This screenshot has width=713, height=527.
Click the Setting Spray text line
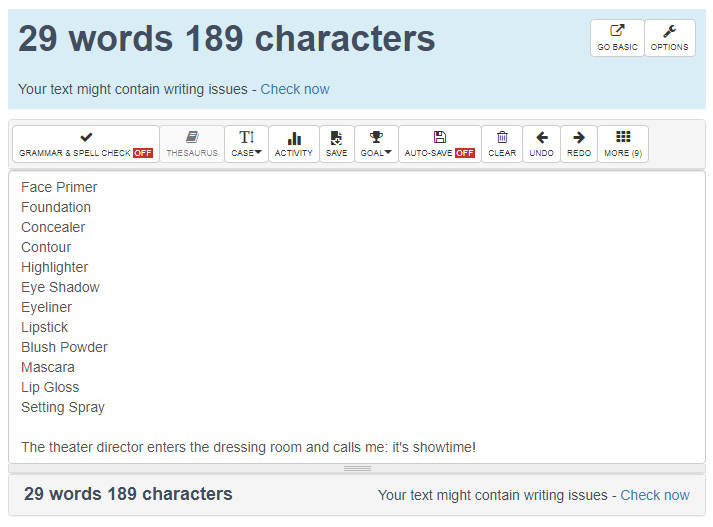click(x=63, y=407)
